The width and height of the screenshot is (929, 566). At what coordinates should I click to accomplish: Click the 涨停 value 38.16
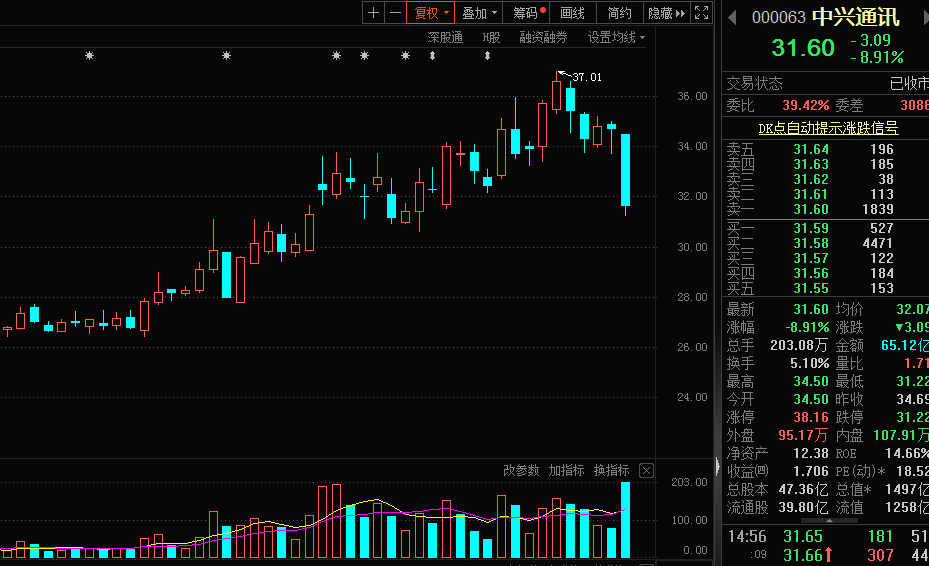(x=811, y=417)
